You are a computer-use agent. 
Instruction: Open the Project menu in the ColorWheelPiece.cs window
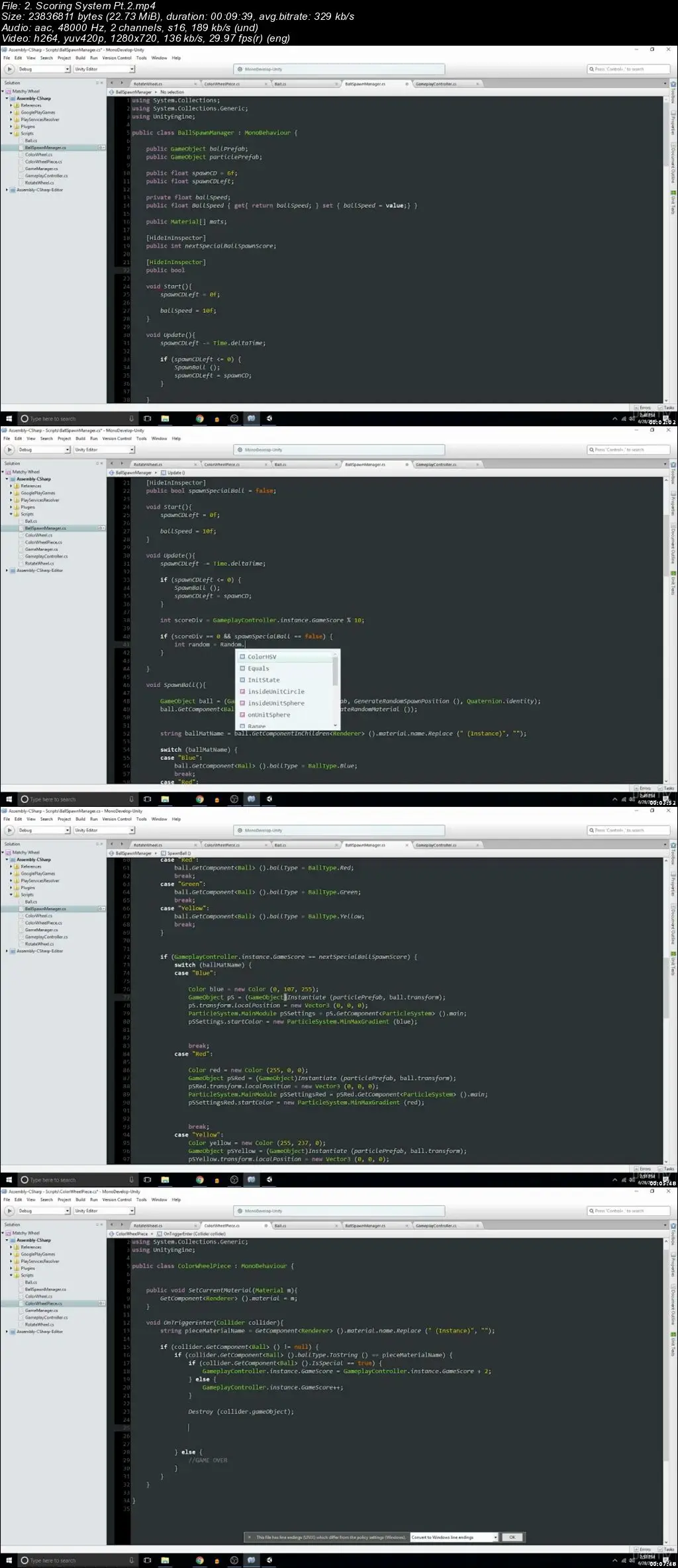(64, 1199)
